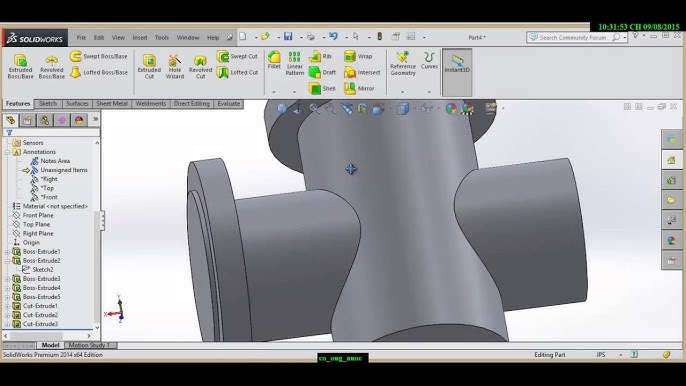This screenshot has height=386, width=686.
Task: Select the Shell tool
Action: tap(322, 88)
